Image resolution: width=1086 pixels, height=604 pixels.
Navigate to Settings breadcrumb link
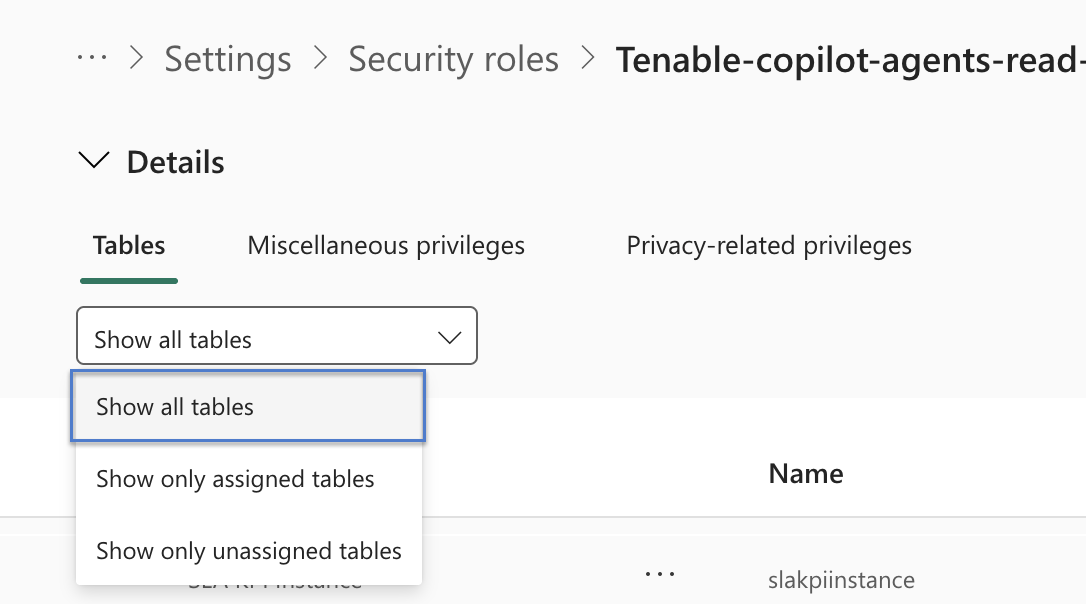227,59
